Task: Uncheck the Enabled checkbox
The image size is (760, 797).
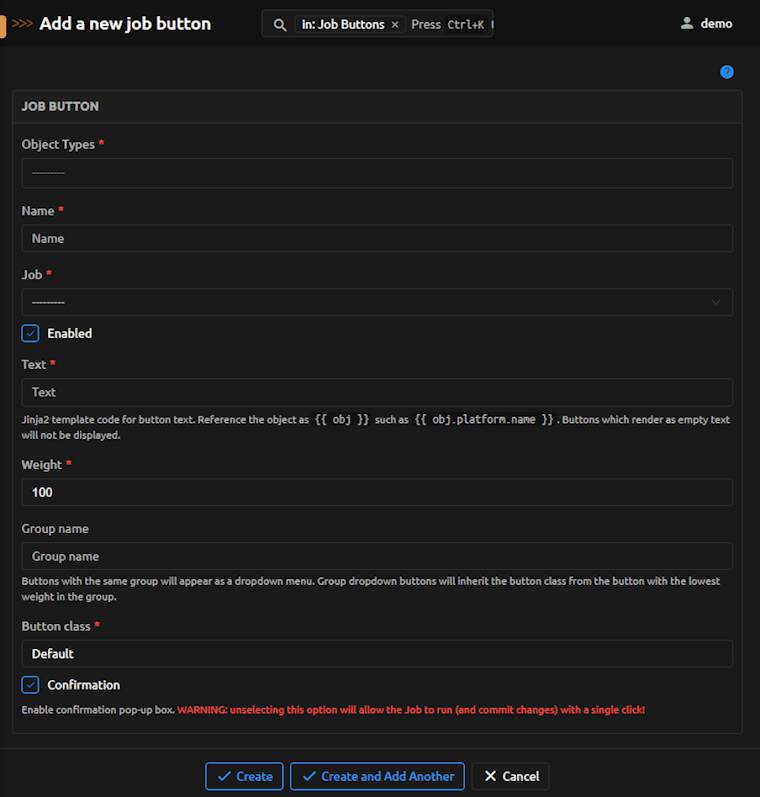Action: [31, 333]
